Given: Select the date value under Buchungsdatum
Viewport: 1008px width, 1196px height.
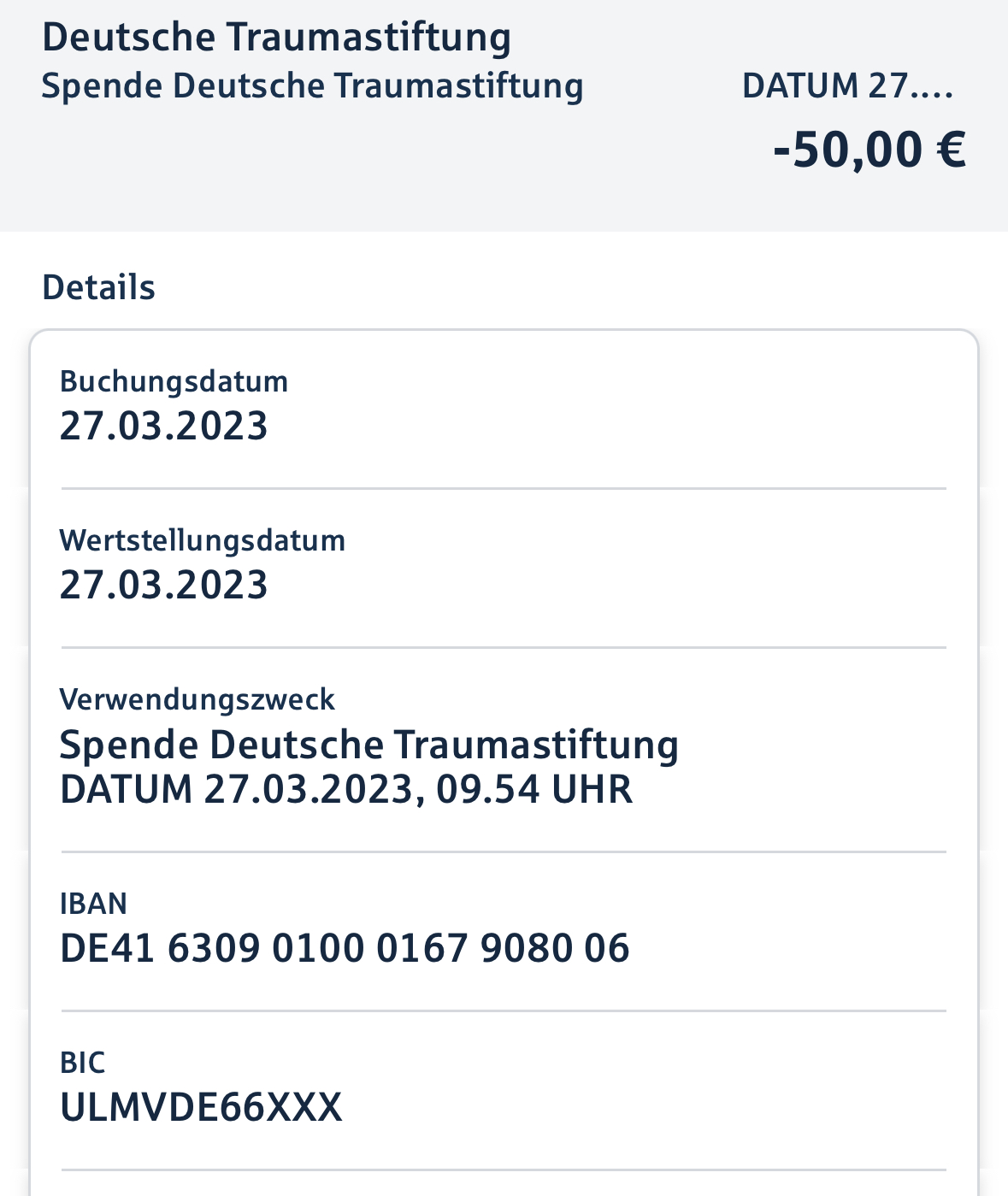Looking at the screenshot, I should (x=163, y=426).
